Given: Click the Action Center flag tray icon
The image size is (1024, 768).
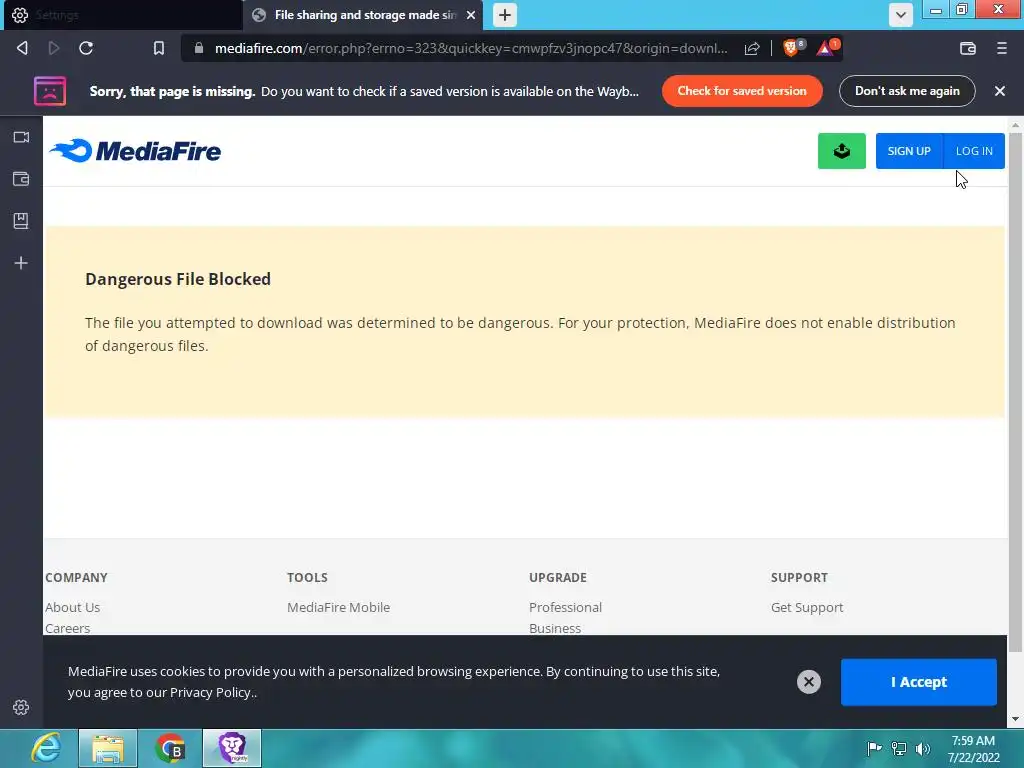Looking at the screenshot, I should tap(874, 748).
